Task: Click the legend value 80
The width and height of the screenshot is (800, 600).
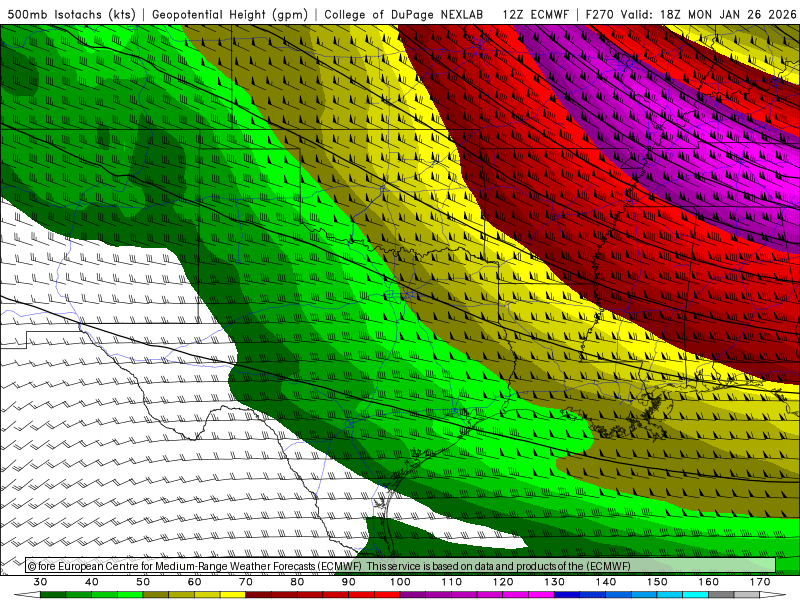Action: point(297,582)
